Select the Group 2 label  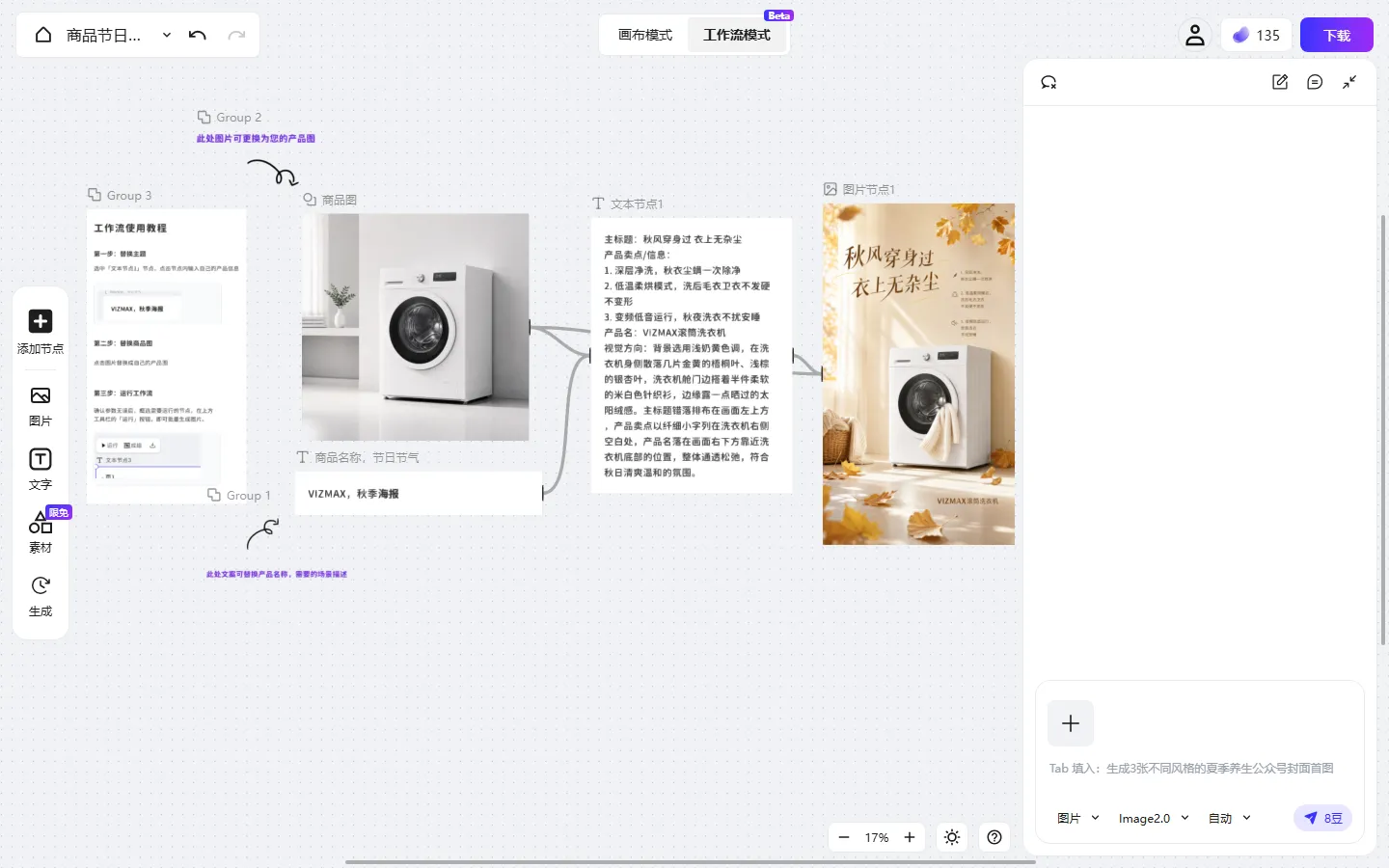(230, 117)
